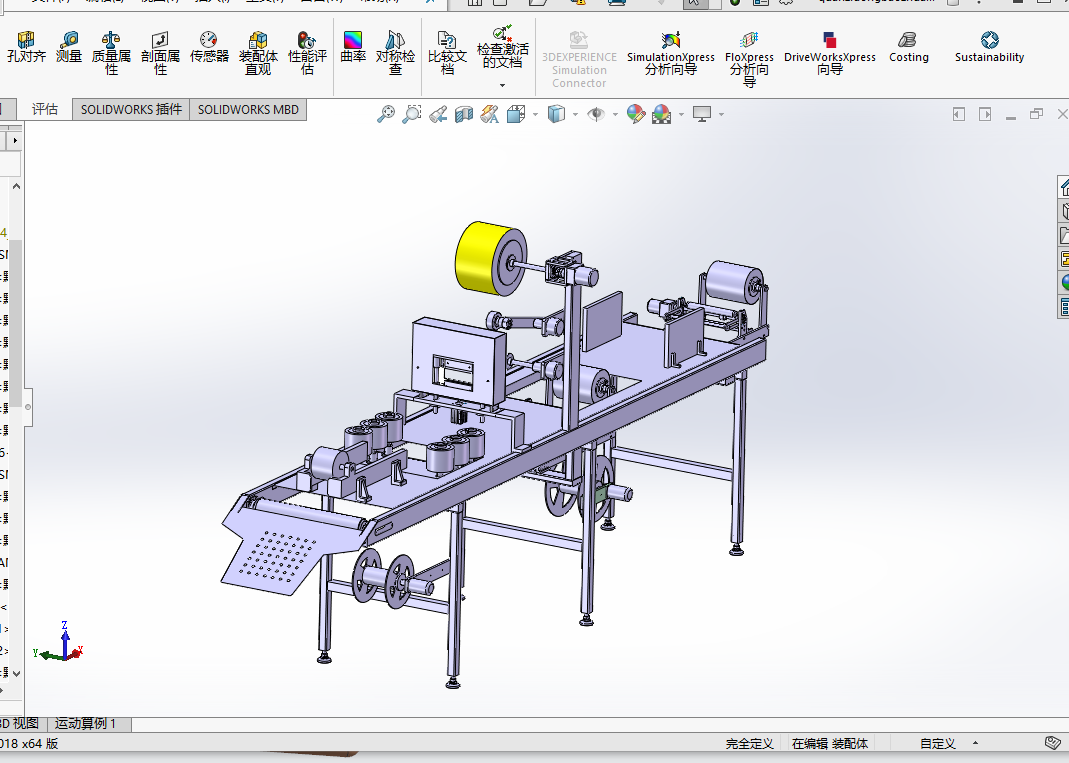1069x763 pixels.
Task: Toggle Hide/Show Items eye icon
Action: pos(596,114)
